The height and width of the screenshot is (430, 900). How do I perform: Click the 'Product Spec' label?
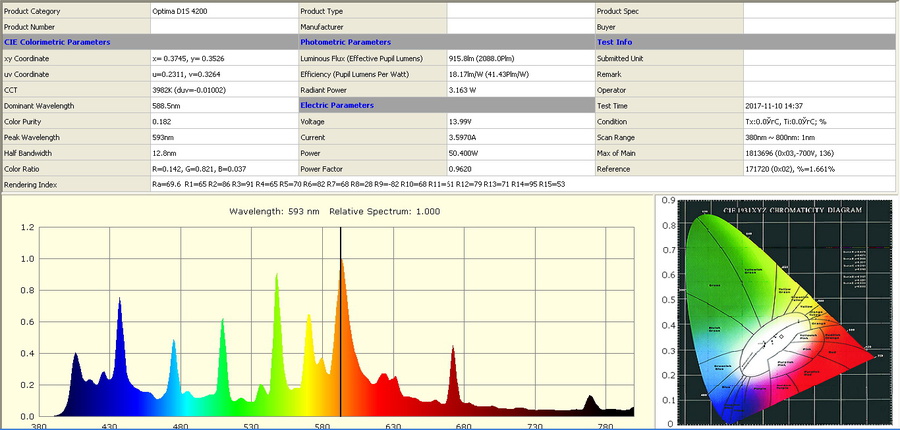618,11
